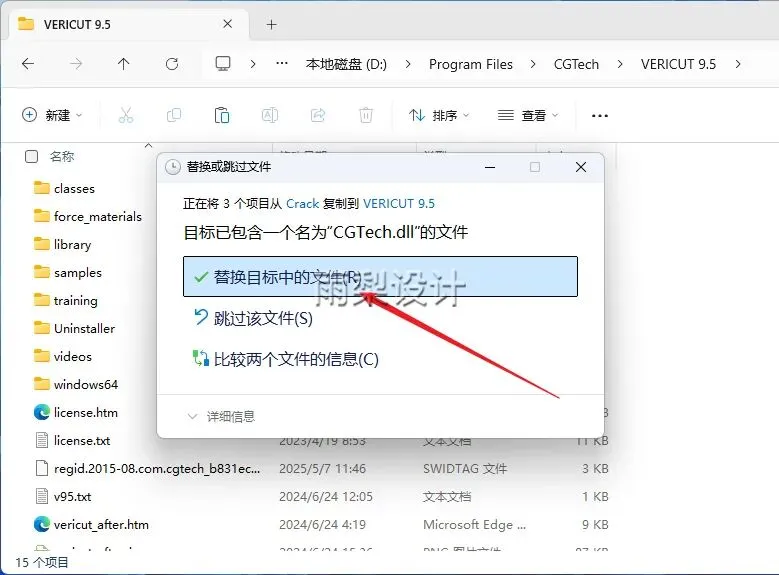Viewport: 779px width, 575px height.
Task: Open a new Explorer tab
Action: (x=271, y=24)
